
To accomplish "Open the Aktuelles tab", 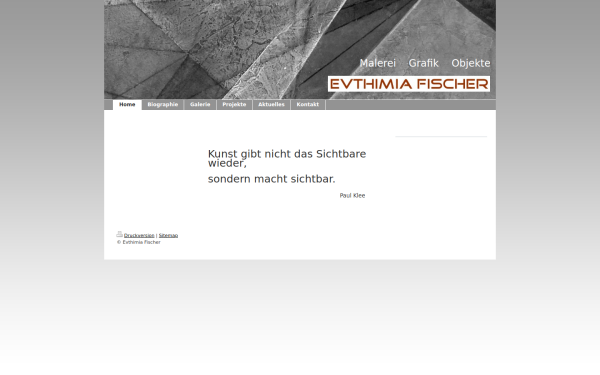I will click(x=271, y=104).
